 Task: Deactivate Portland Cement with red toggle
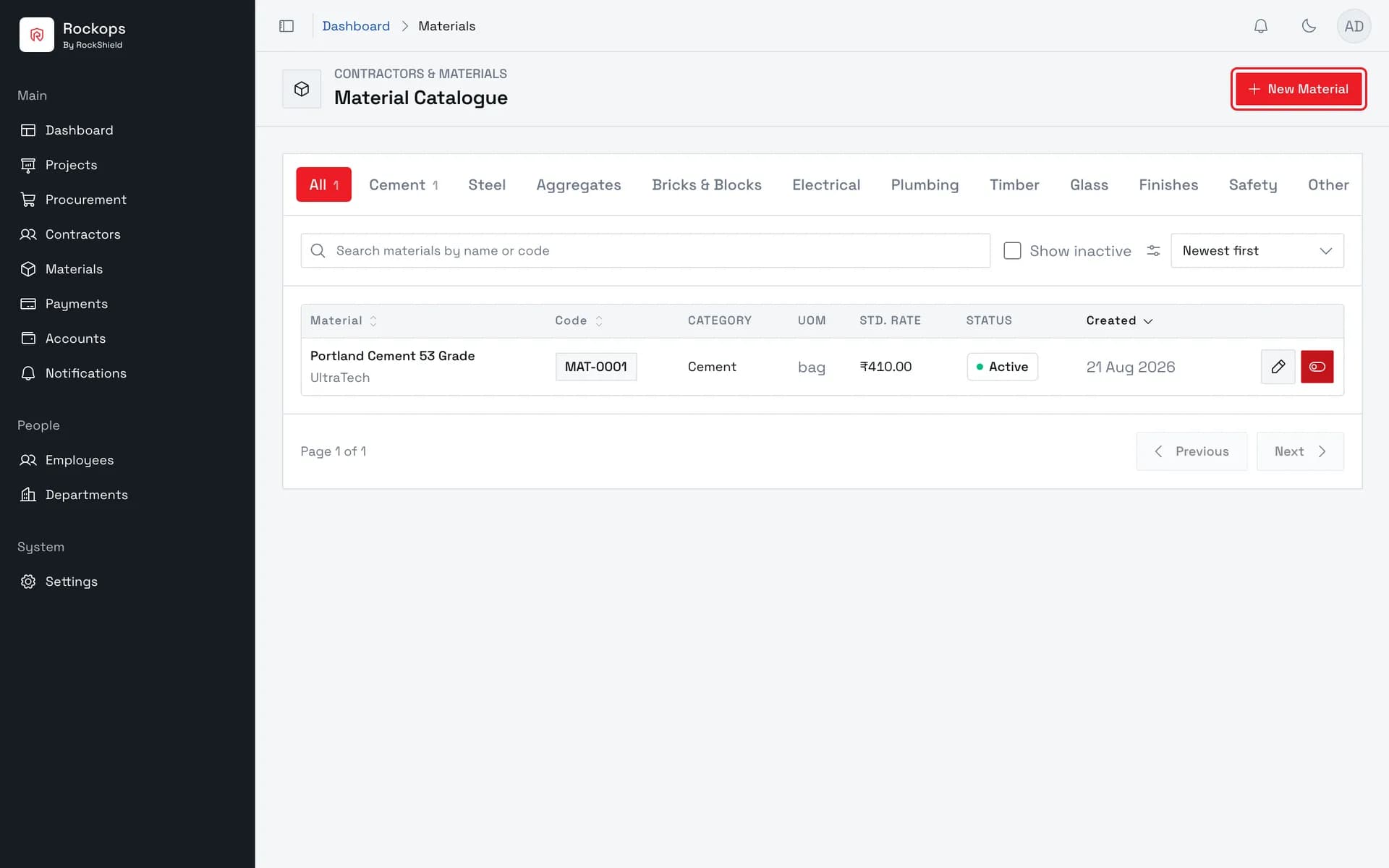point(1317,367)
